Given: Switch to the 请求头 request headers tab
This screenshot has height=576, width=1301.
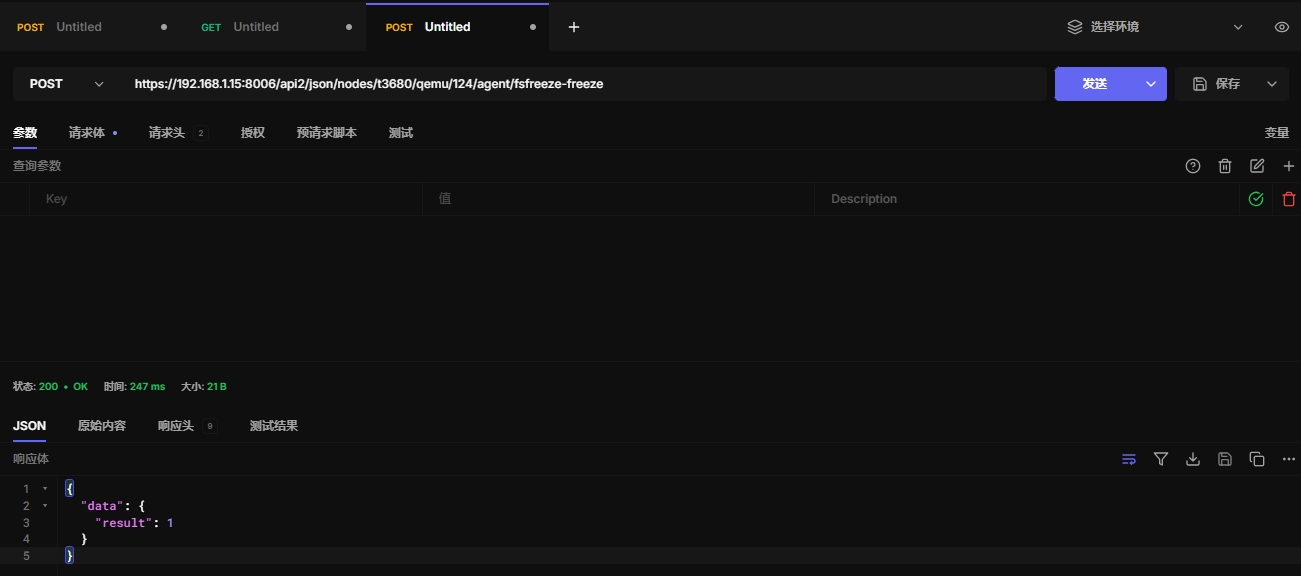Looking at the screenshot, I should pyautogui.click(x=167, y=133).
